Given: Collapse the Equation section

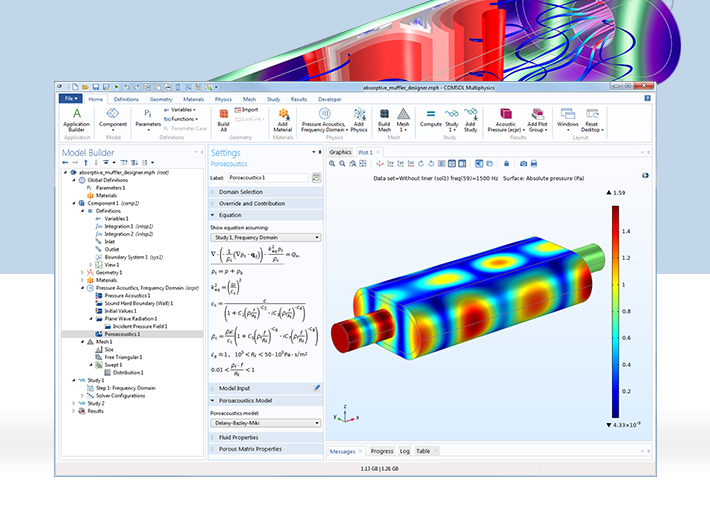Looking at the screenshot, I should (266, 215).
